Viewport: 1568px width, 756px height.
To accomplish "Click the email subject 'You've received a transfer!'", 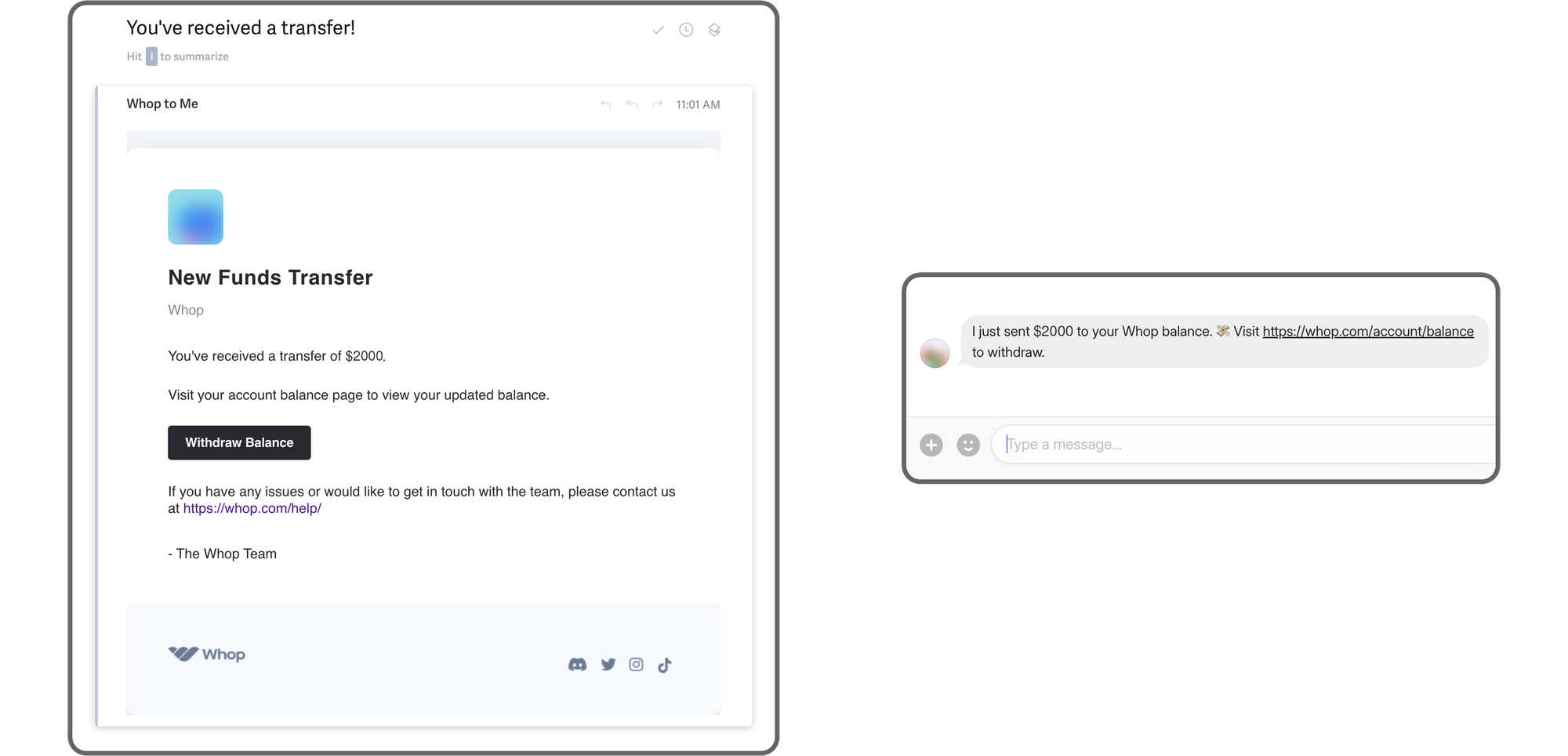I will [241, 28].
